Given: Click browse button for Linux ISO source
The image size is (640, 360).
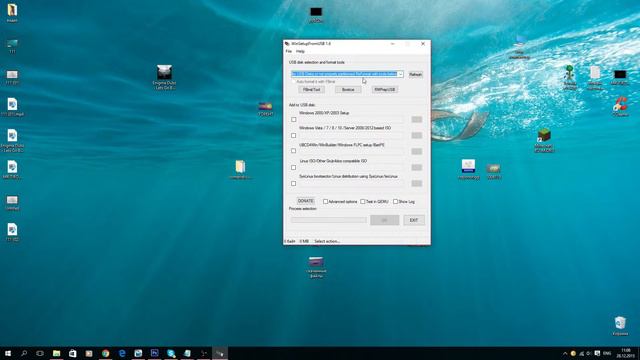Looking at the screenshot, I should click(417, 167).
